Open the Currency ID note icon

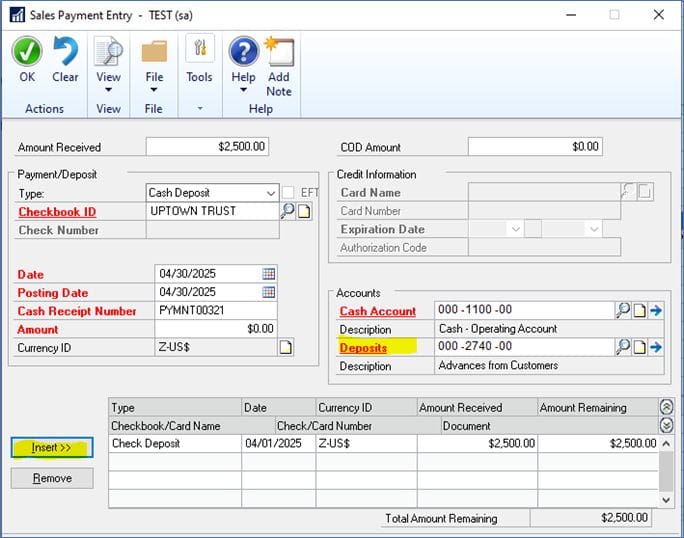tap(285, 348)
